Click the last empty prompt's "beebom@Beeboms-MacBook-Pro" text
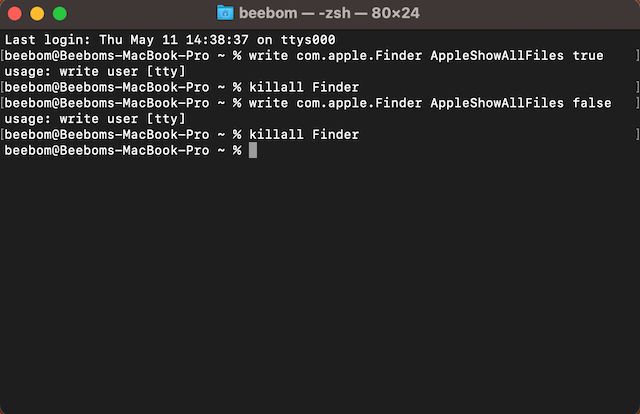Screen dimensions: 640x414 point(108,150)
